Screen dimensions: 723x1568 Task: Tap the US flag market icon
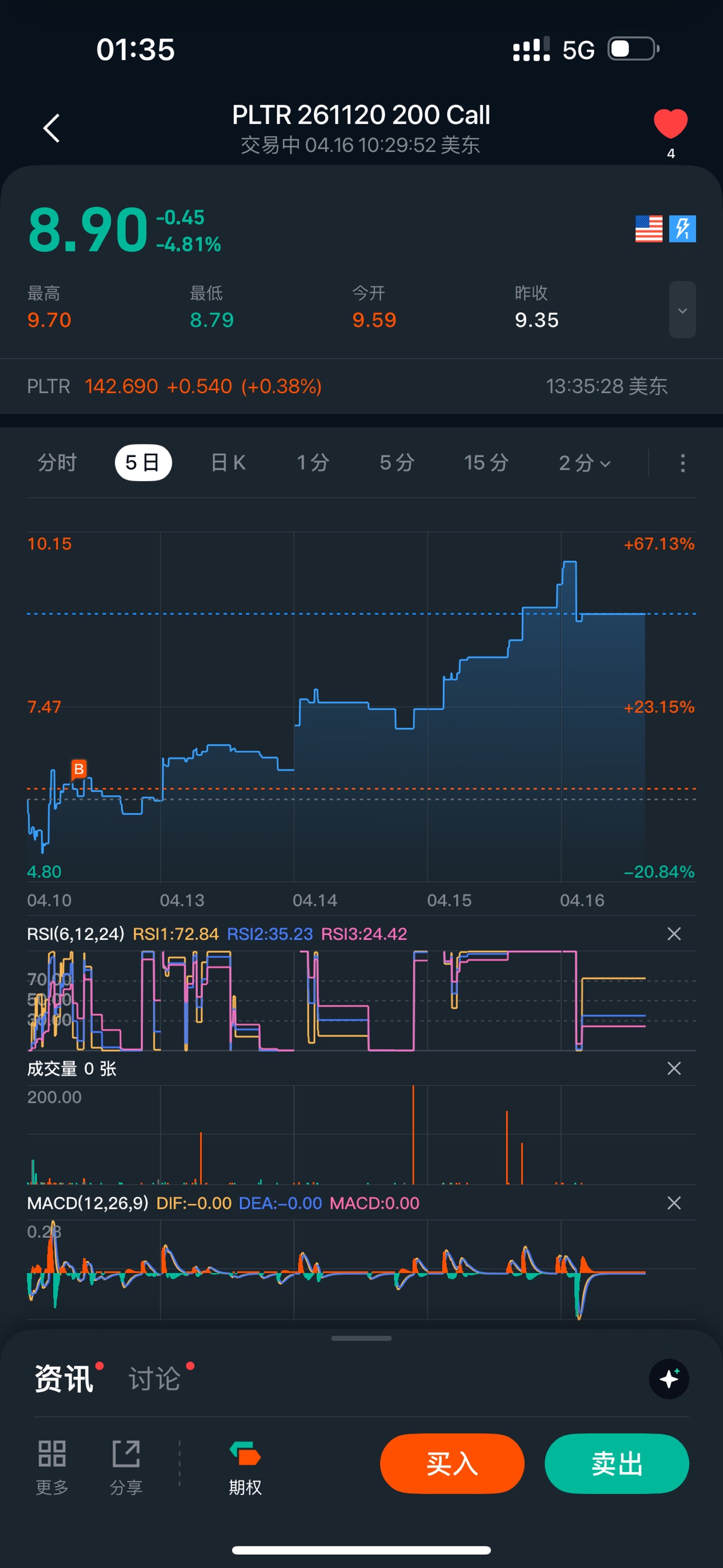click(x=648, y=229)
